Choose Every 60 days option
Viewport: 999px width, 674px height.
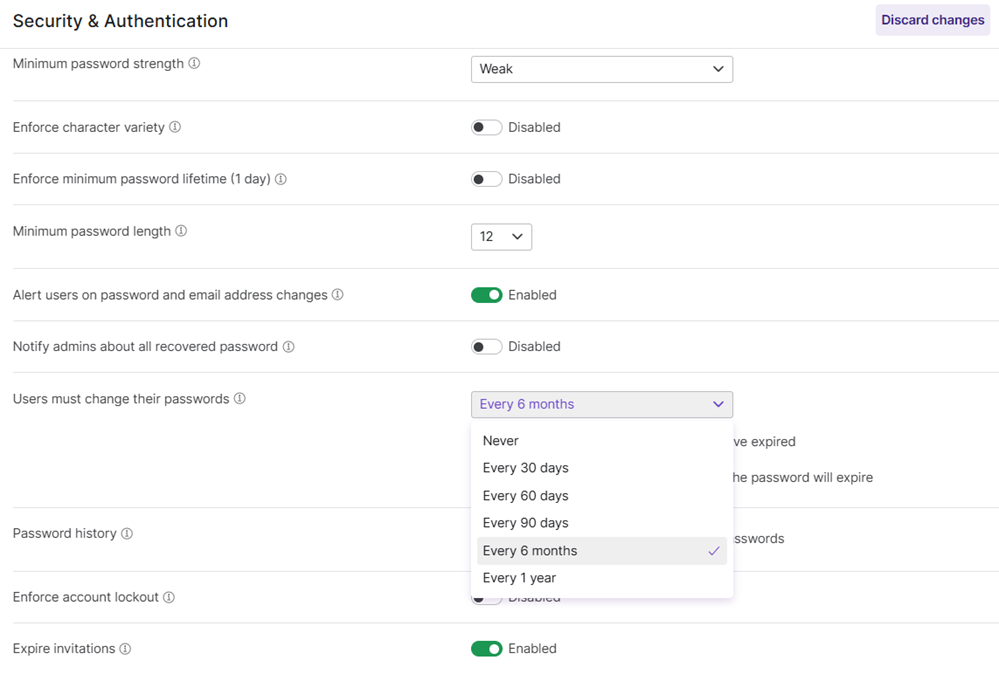(602, 496)
